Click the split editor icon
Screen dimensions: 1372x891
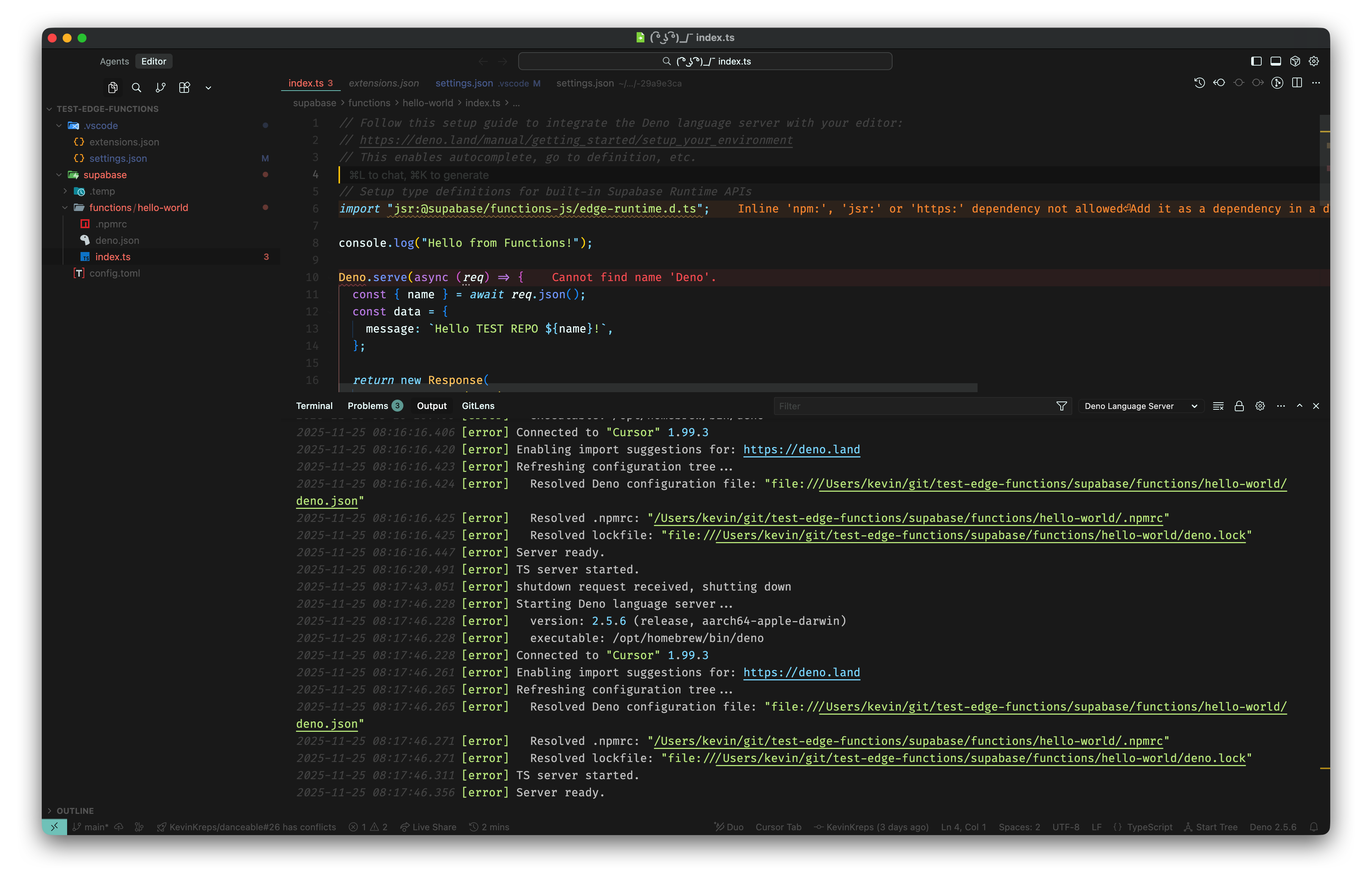pos(1297,83)
